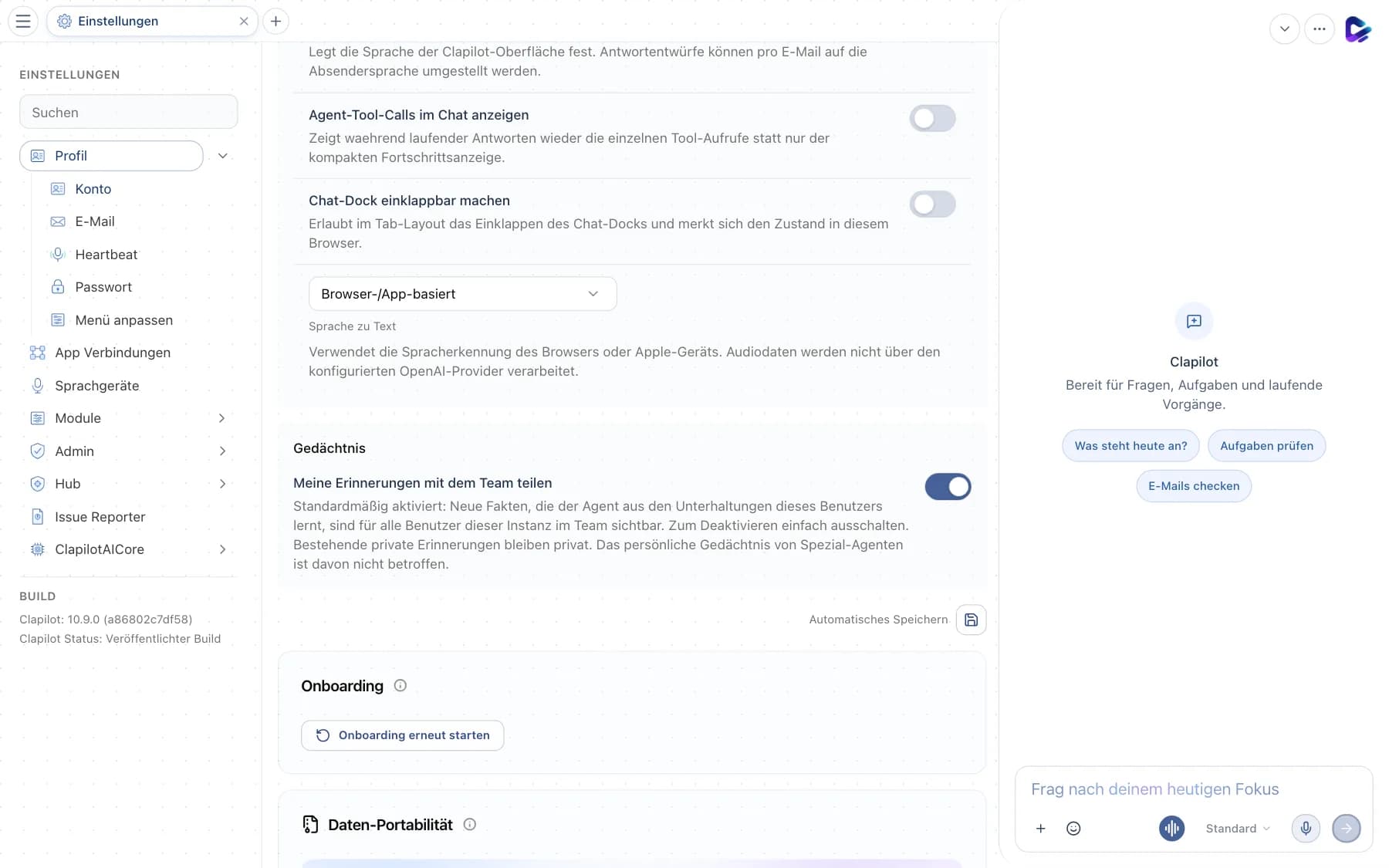The image size is (1389, 868).
Task: Open Issue Reporter
Action: 100,517
